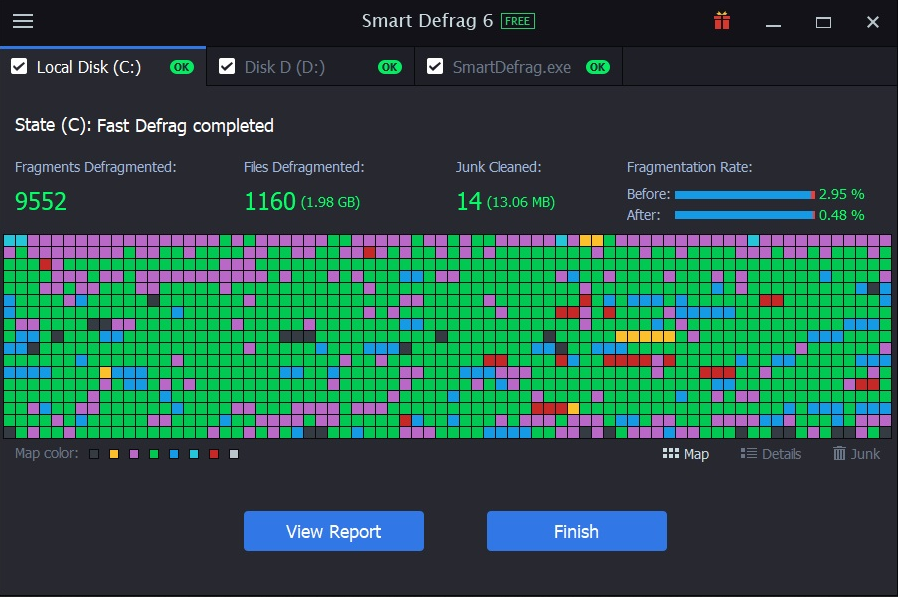Image resolution: width=898 pixels, height=597 pixels.
Task: Switch to the Details view
Action: [771, 454]
